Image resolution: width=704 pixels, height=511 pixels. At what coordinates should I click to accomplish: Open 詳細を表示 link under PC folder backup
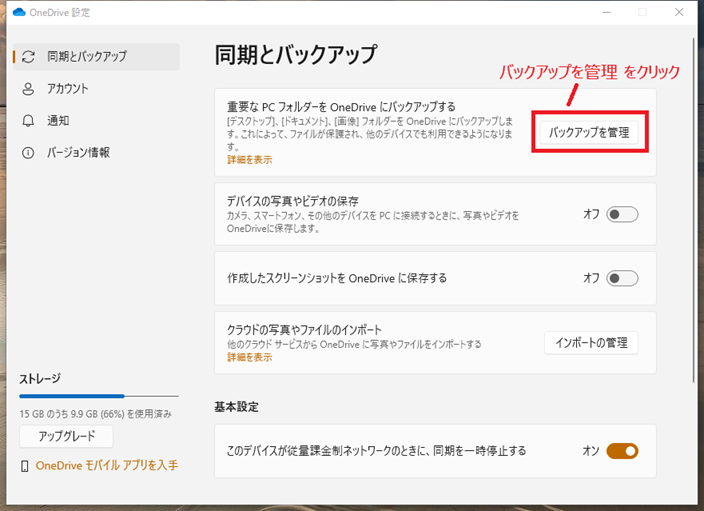[249, 160]
